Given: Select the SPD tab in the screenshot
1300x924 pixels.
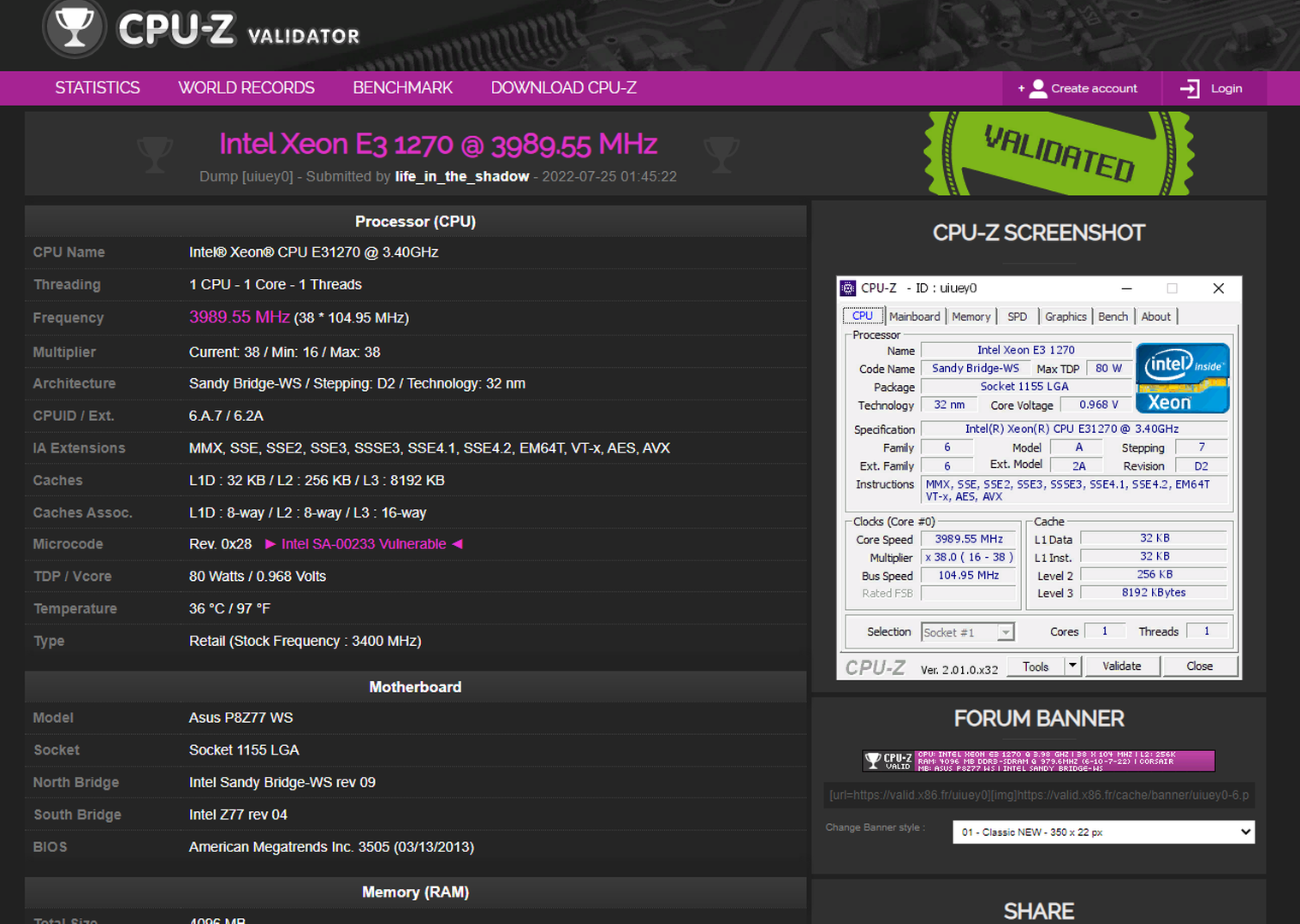Looking at the screenshot, I should (x=1017, y=317).
